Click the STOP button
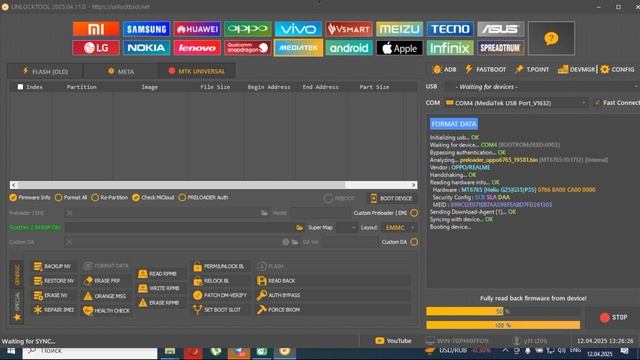 613,317
